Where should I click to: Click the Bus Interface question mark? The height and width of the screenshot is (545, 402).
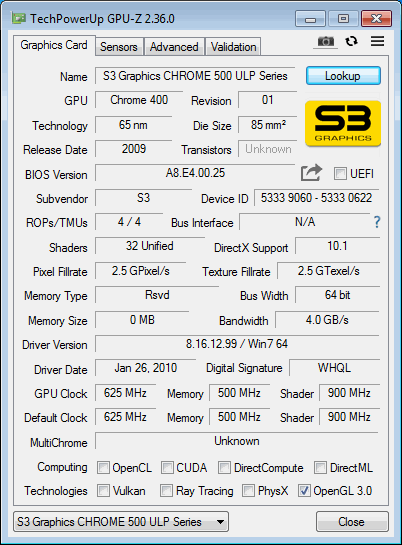377,222
